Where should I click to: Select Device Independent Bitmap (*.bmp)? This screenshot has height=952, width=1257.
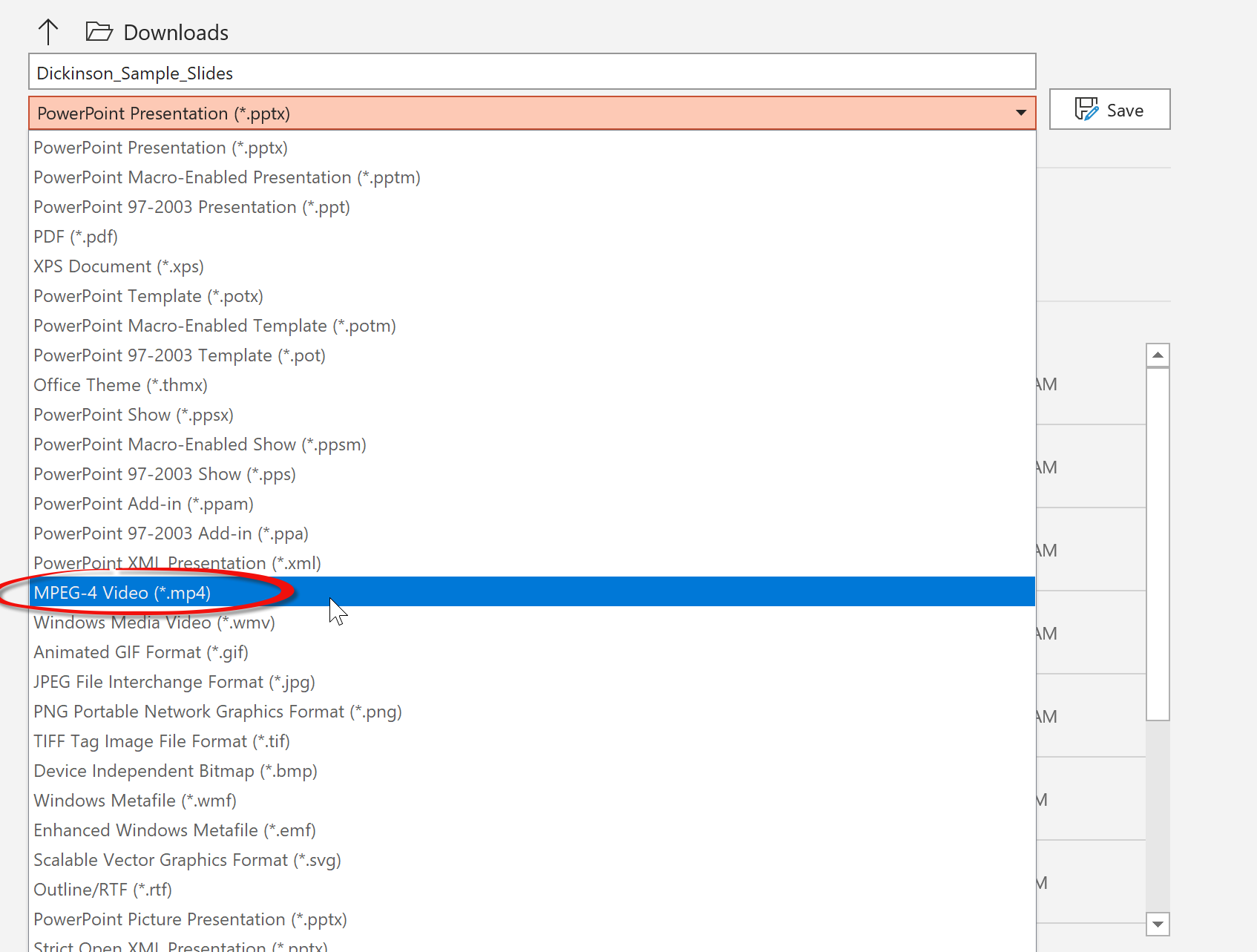pyautogui.click(x=532, y=771)
